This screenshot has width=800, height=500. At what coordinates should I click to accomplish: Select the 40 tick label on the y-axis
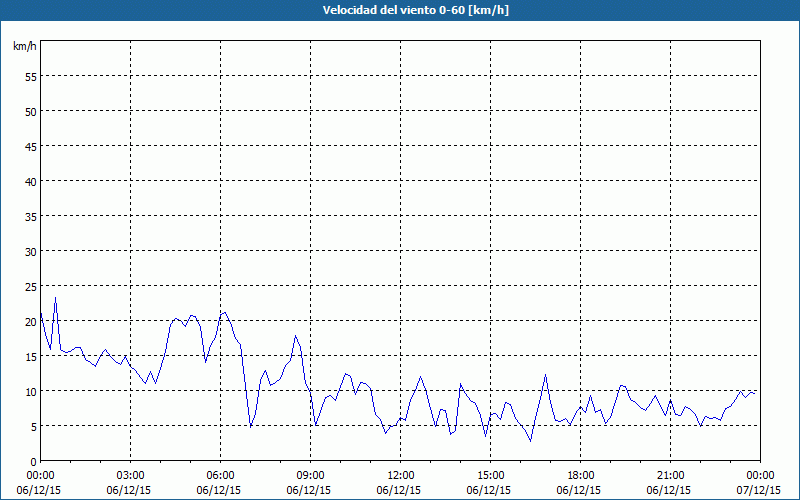tap(31, 181)
